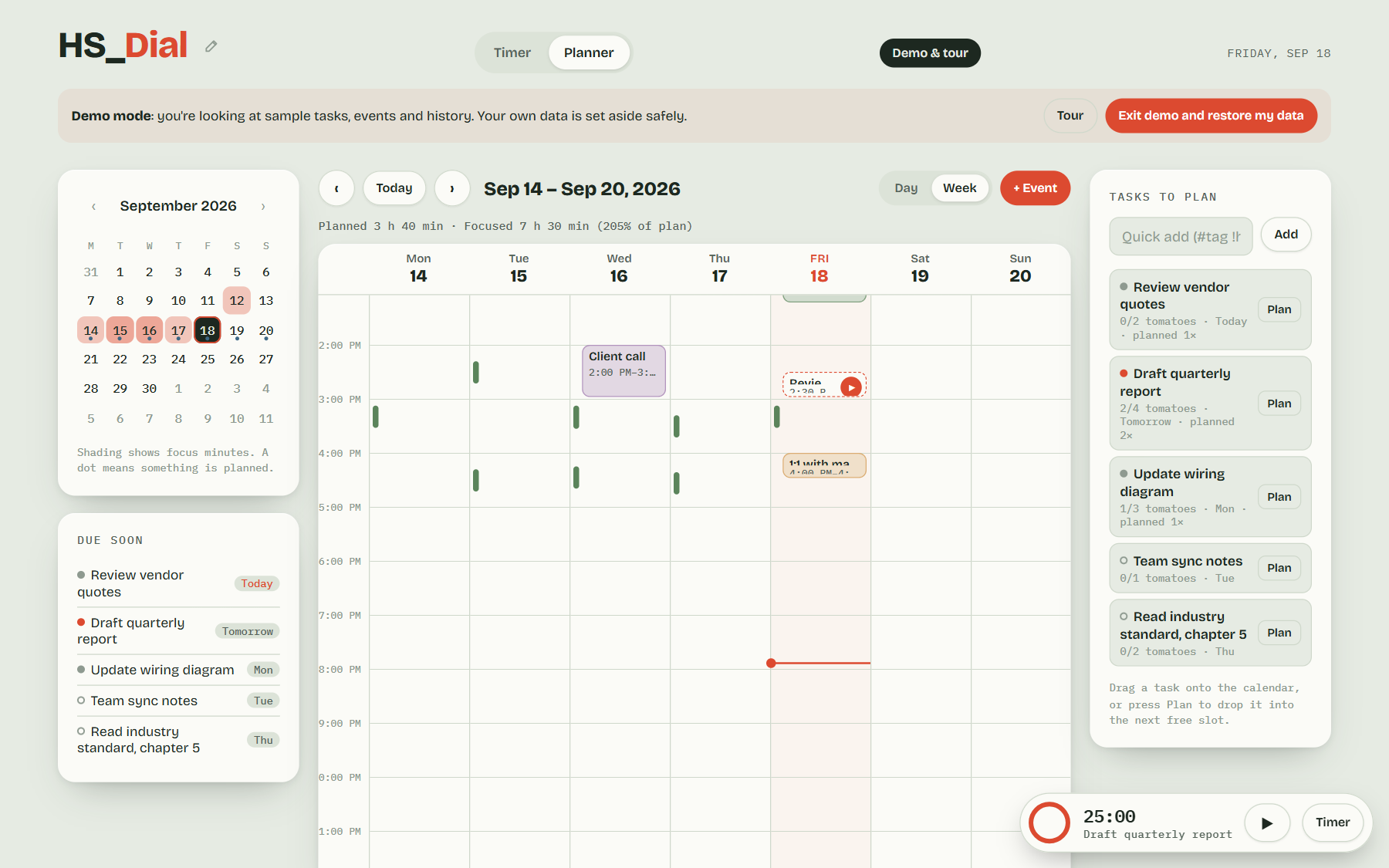Start the Review event play button on Friday

pos(851,387)
